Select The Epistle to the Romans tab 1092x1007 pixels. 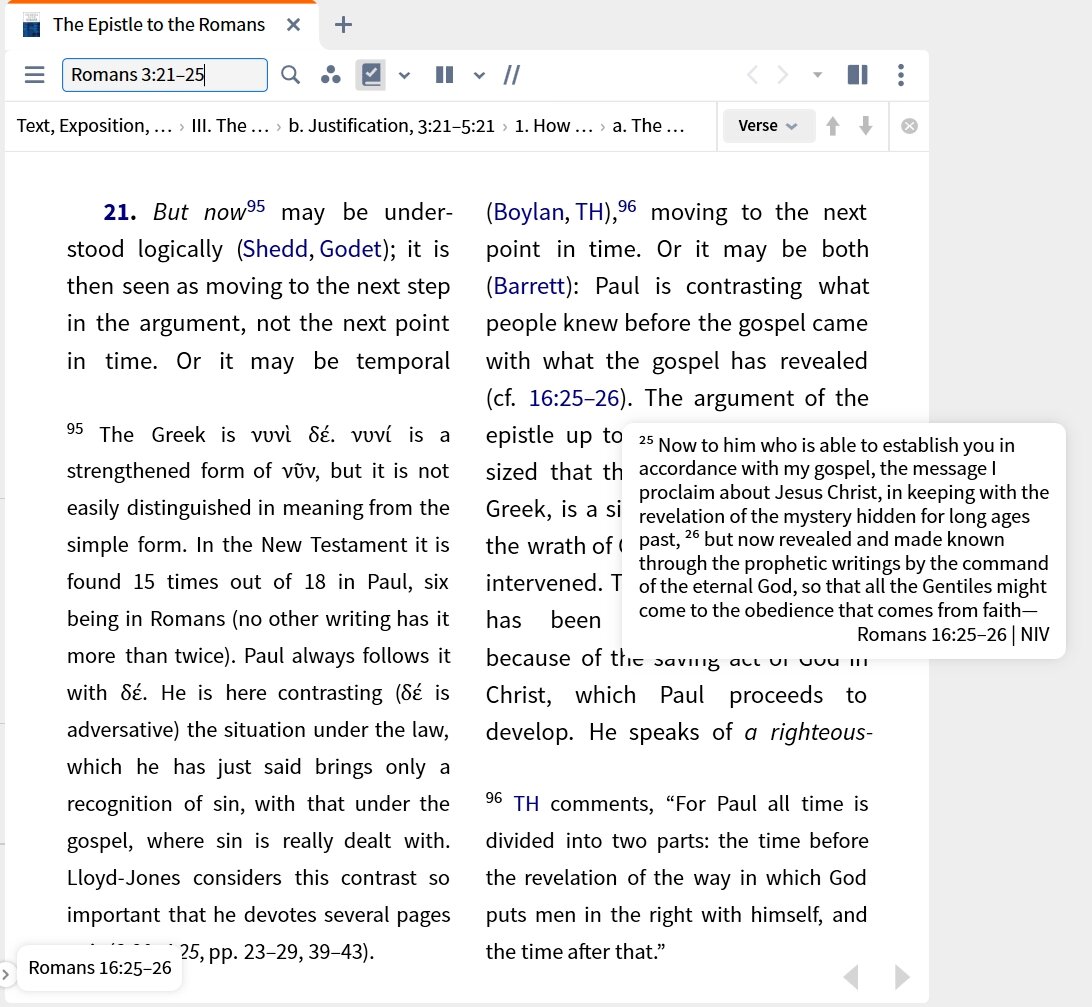click(x=159, y=25)
